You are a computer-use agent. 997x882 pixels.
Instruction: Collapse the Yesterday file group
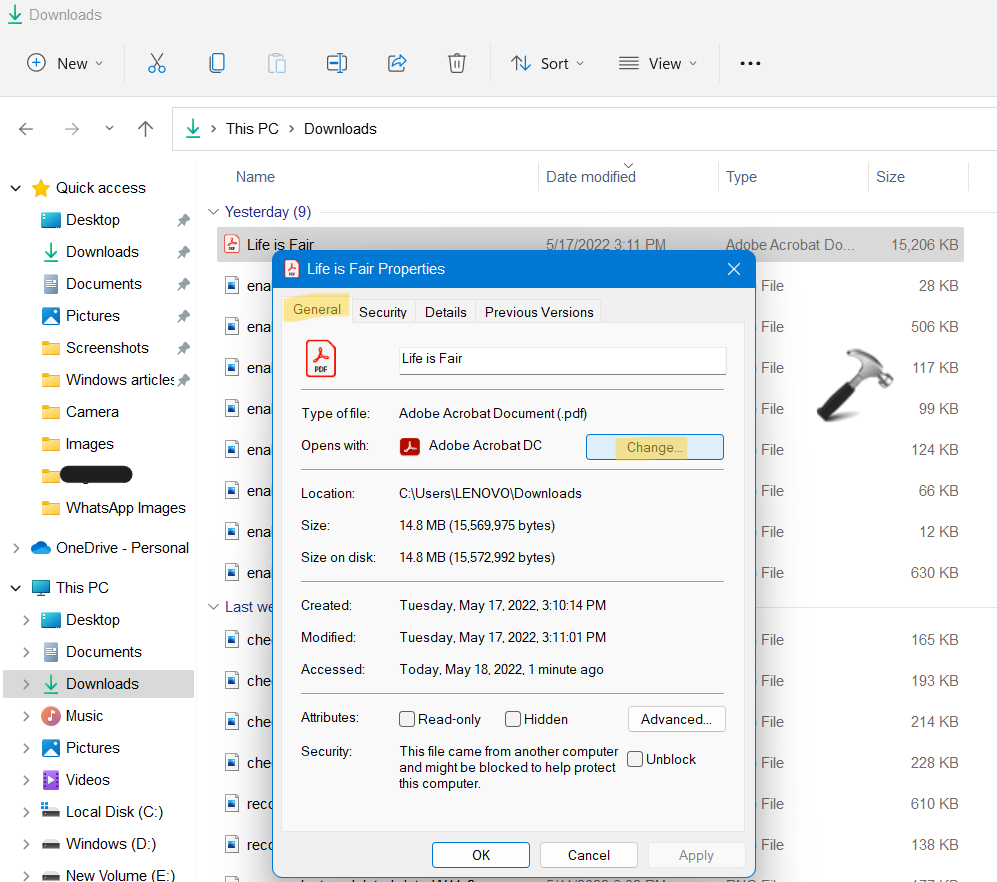point(213,212)
